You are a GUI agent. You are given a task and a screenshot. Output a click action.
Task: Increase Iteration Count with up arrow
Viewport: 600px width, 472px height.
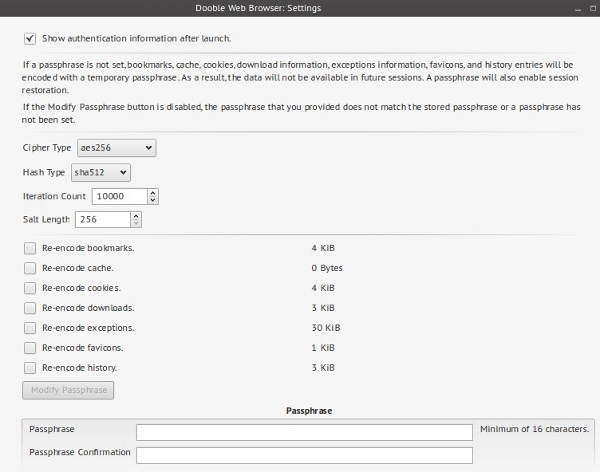[153, 192]
